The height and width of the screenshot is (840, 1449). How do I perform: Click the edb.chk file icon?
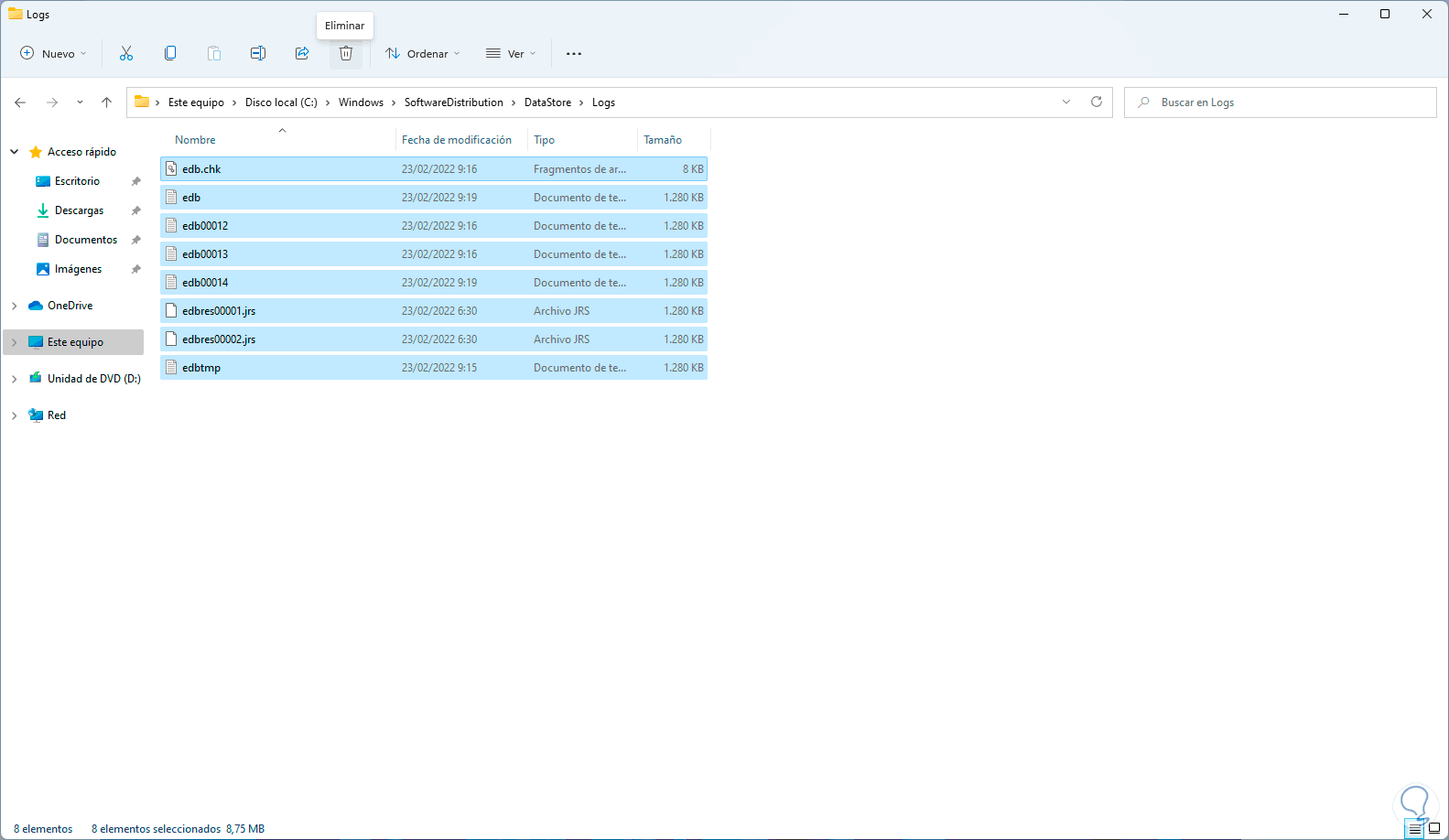tap(171, 169)
